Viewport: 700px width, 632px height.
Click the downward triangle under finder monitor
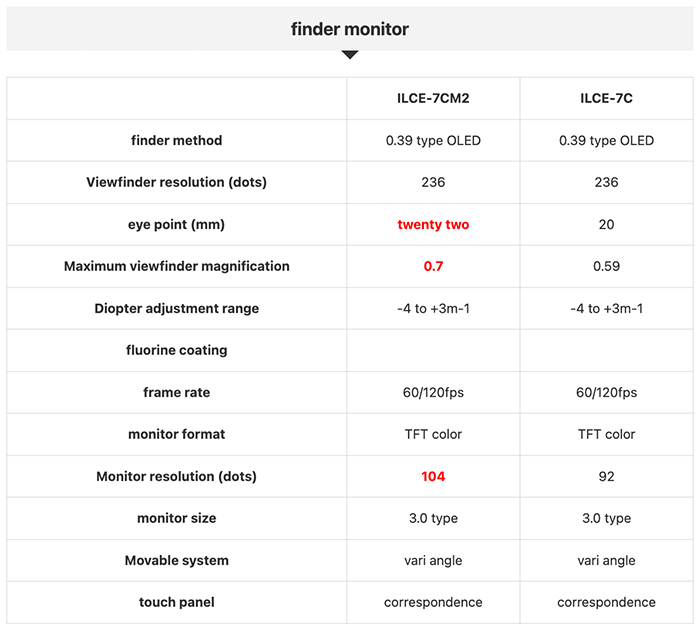(x=350, y=54)
